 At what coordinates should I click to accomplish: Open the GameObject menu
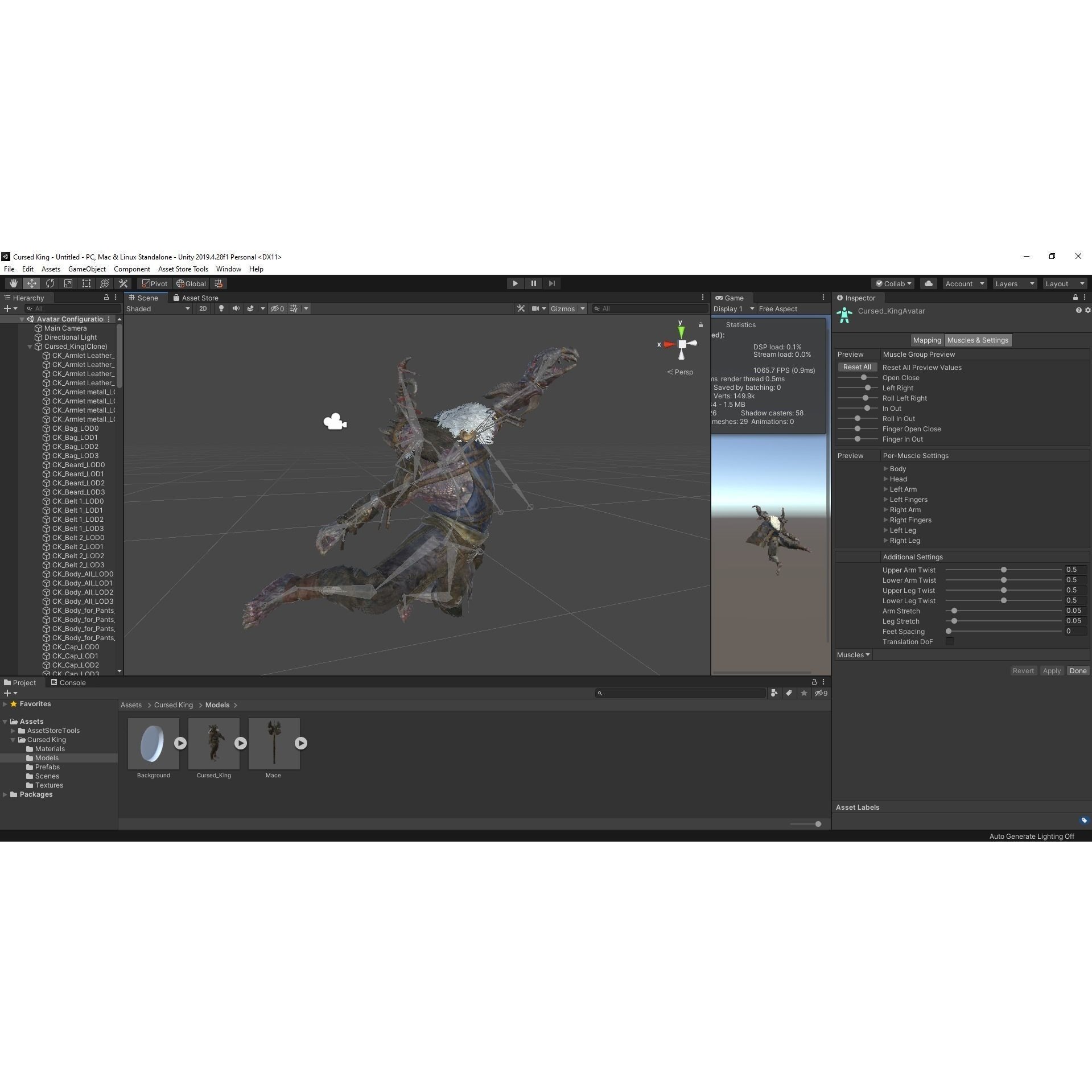pos(86,269)
